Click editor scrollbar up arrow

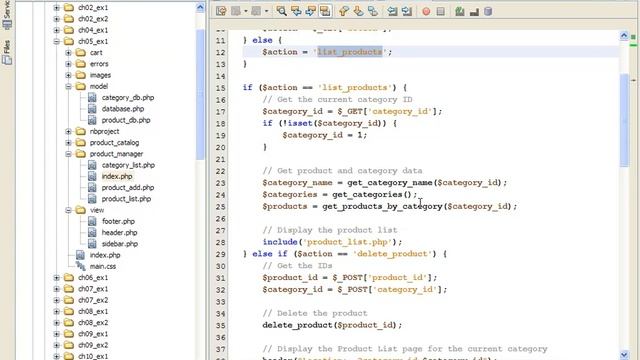tap(624, 36)
